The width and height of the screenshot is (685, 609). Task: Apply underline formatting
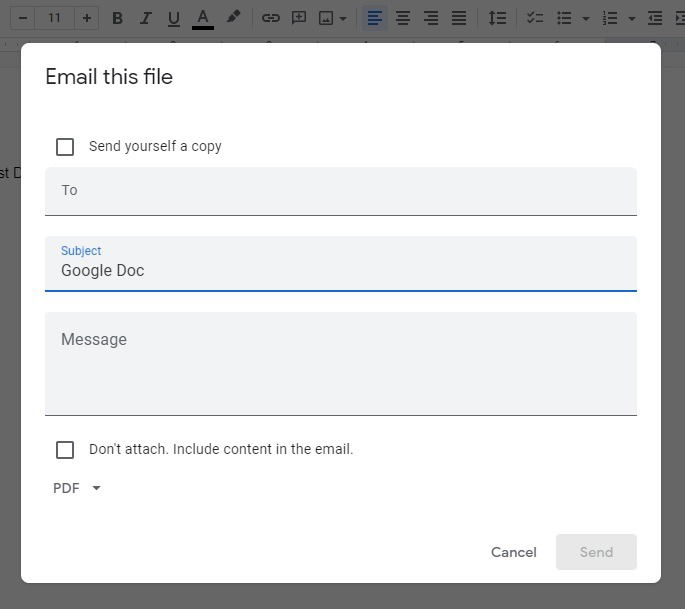174,18
